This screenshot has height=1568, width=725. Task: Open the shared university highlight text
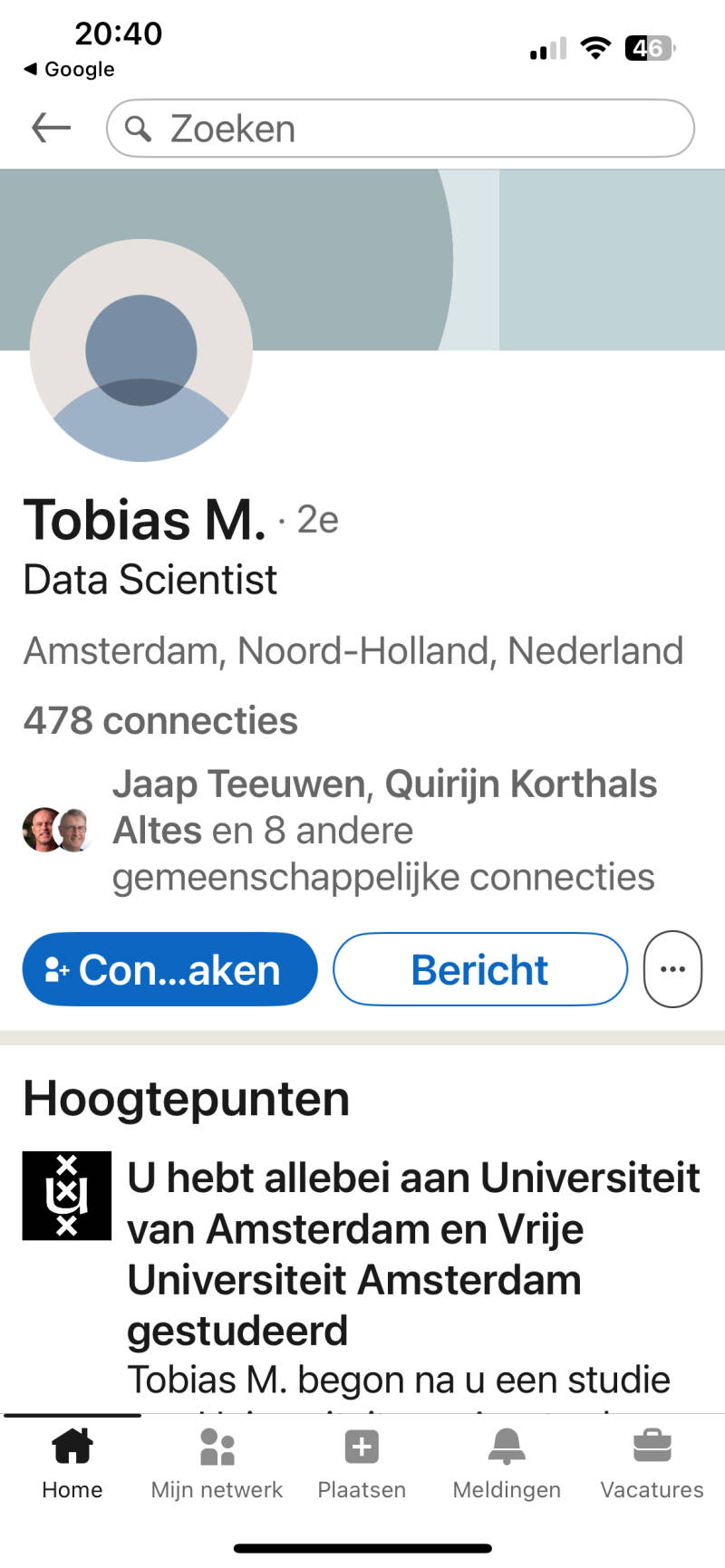412,1254
